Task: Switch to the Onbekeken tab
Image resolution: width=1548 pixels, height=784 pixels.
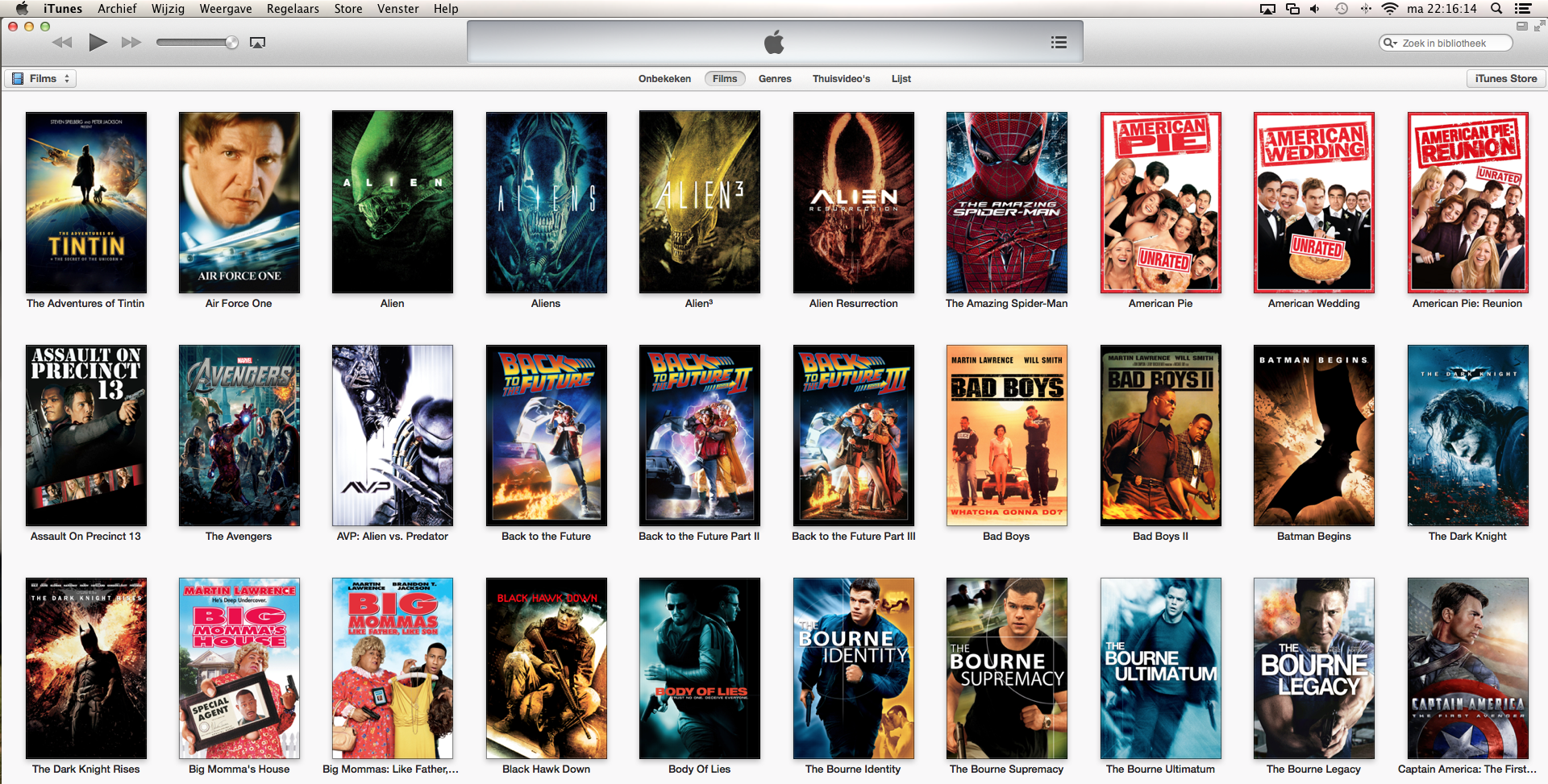Action: point(664,79)
